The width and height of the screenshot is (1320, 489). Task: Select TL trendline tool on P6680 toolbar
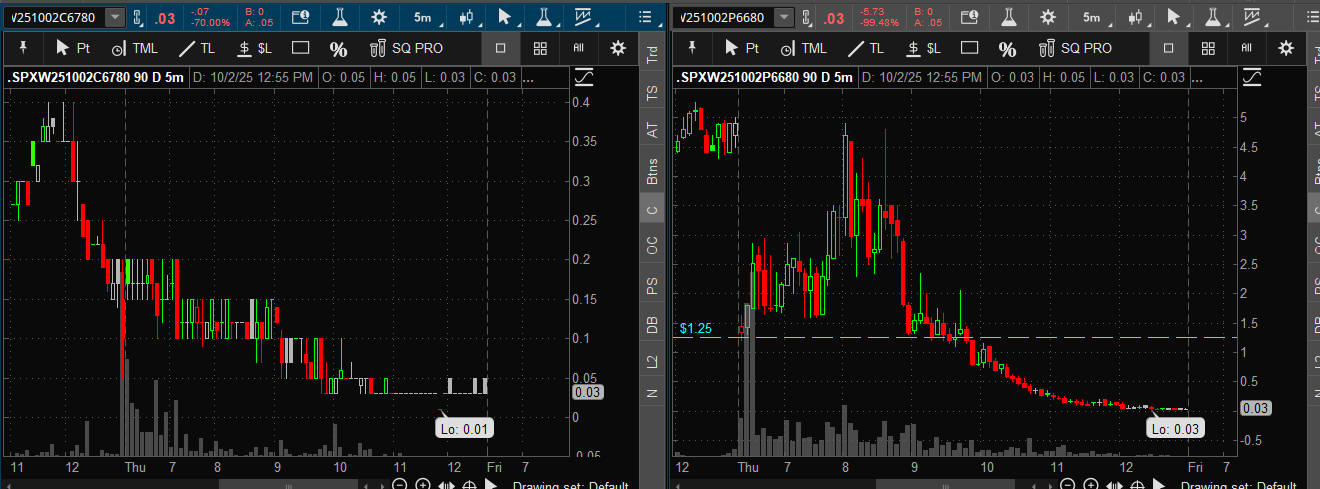point(865,47)
